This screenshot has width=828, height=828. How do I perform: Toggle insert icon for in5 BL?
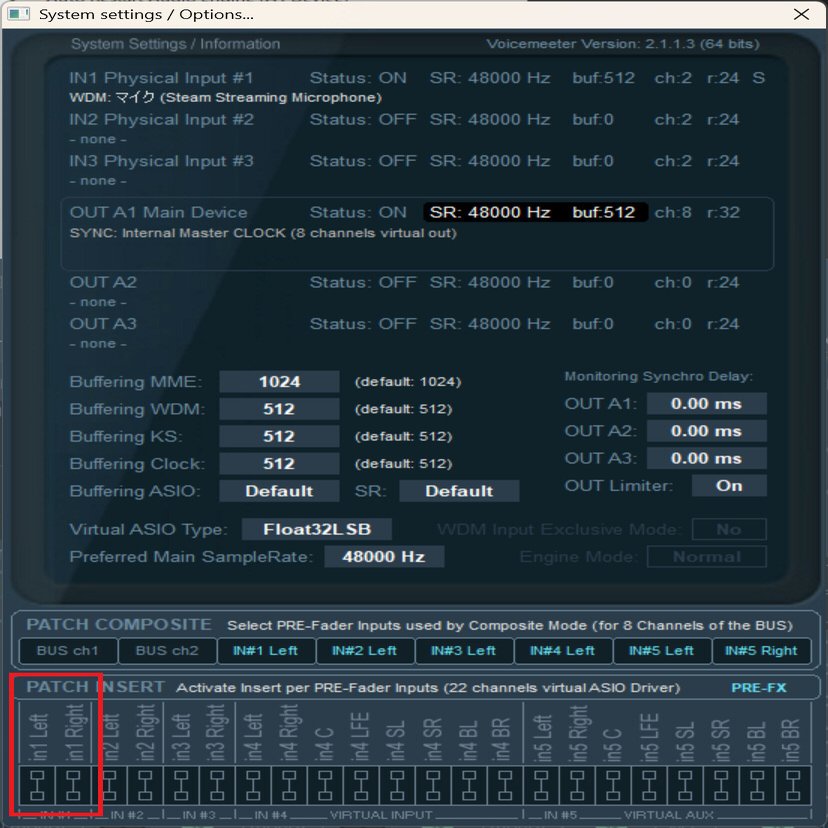pyautogui.click(x=757, y=785)
